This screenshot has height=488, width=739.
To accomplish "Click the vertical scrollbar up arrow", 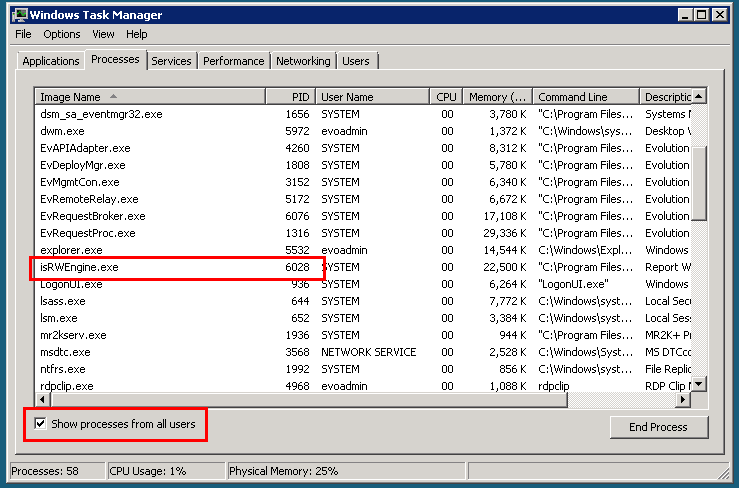I will [x=699, y=97].
